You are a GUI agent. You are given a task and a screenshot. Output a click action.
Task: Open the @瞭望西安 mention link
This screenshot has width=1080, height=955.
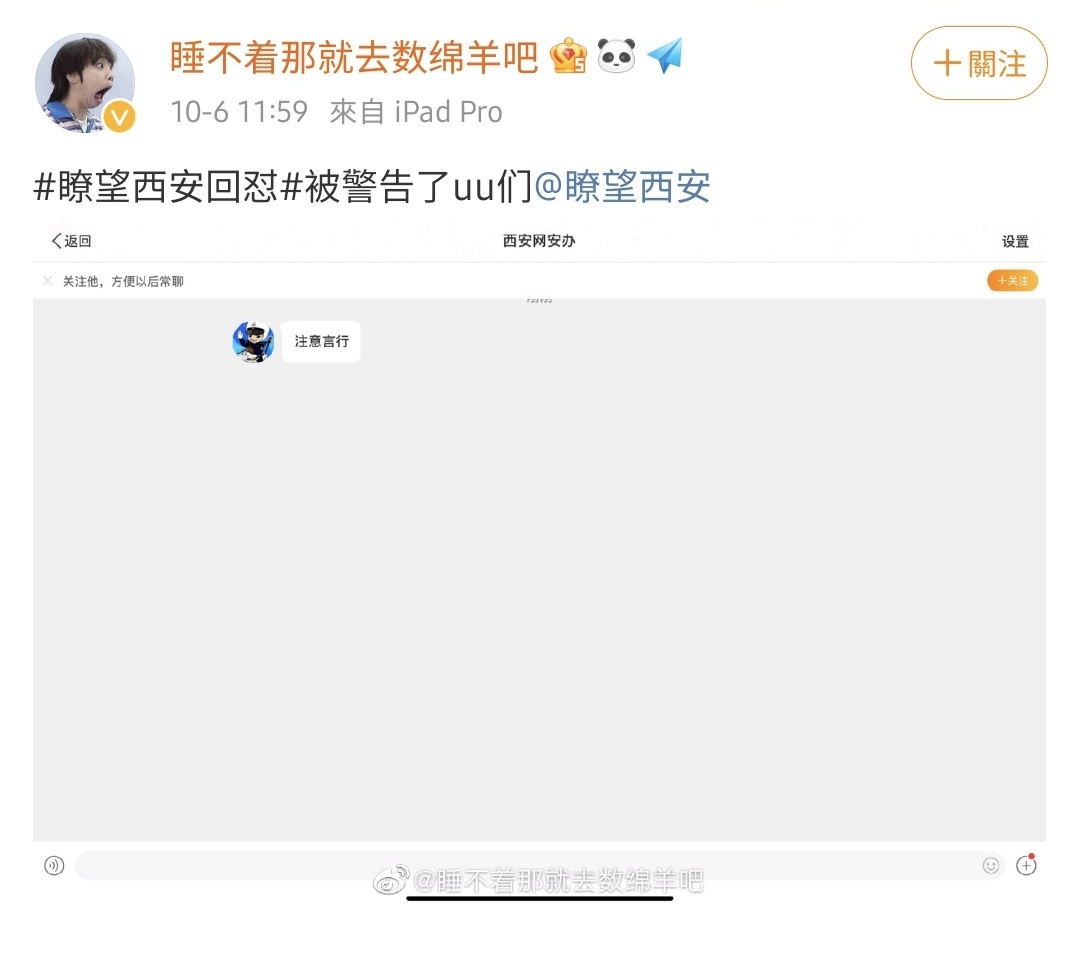[x=622, y=187]
